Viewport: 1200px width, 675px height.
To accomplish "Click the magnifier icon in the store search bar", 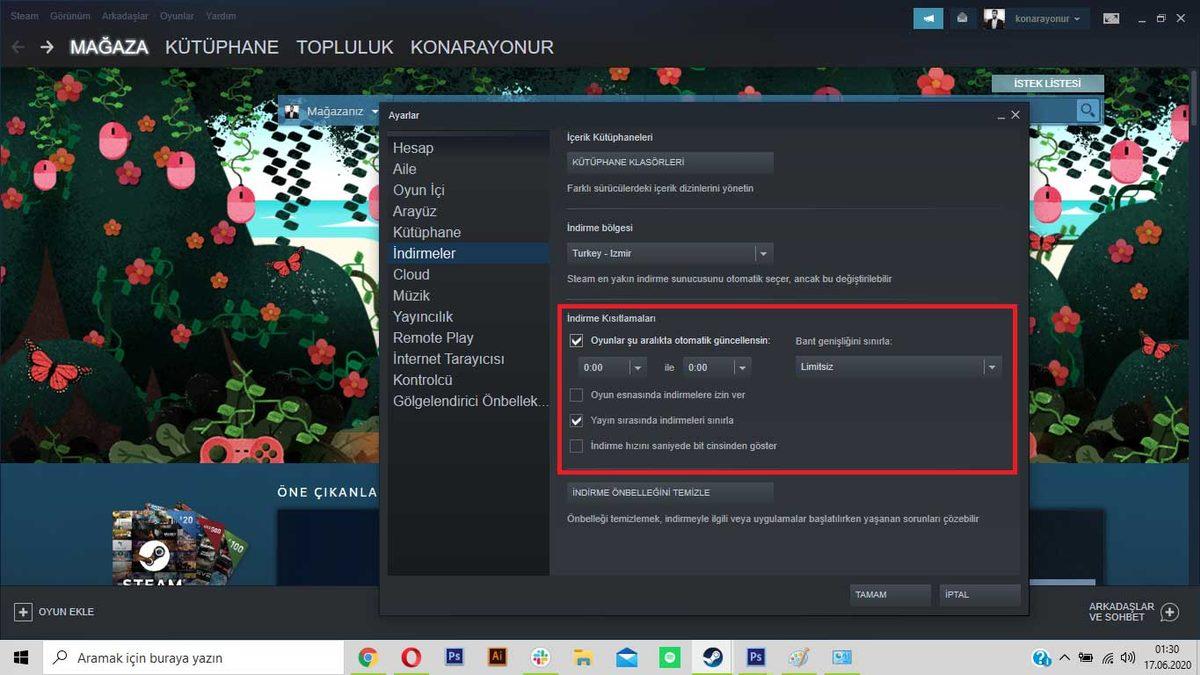I will pos(1087,110).
